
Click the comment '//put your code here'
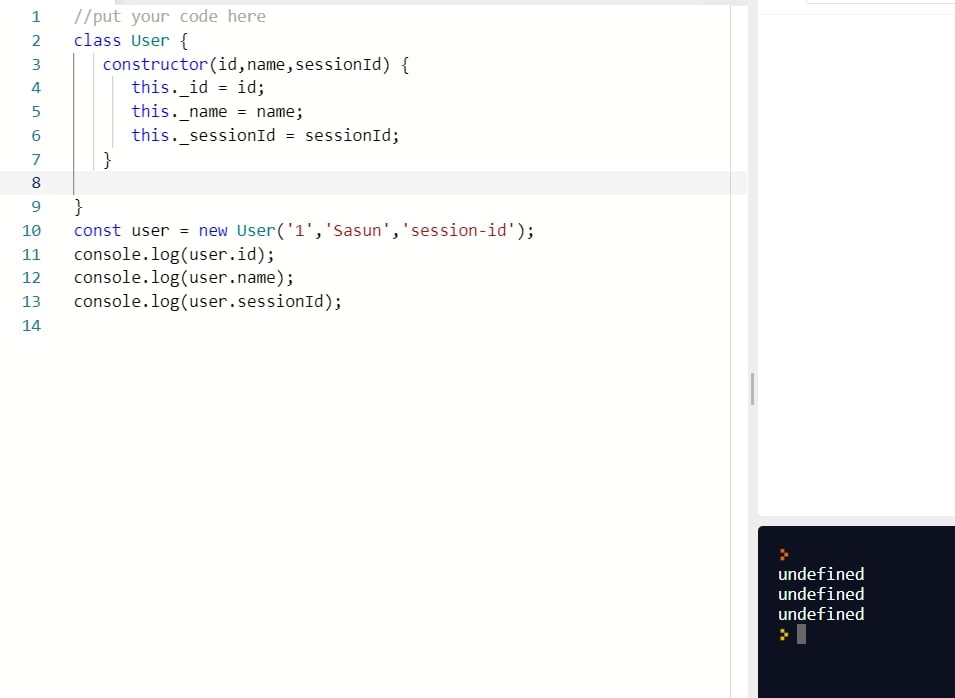tap(169, 16)
